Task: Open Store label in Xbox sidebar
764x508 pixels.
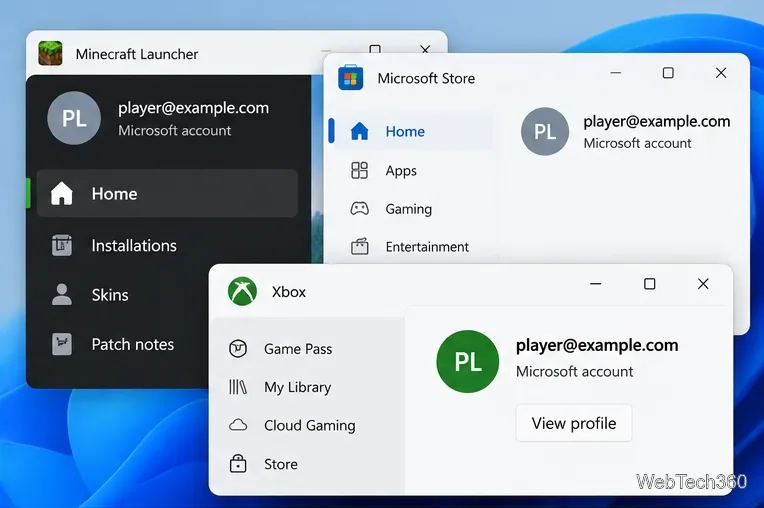Action: pos(281,464)
